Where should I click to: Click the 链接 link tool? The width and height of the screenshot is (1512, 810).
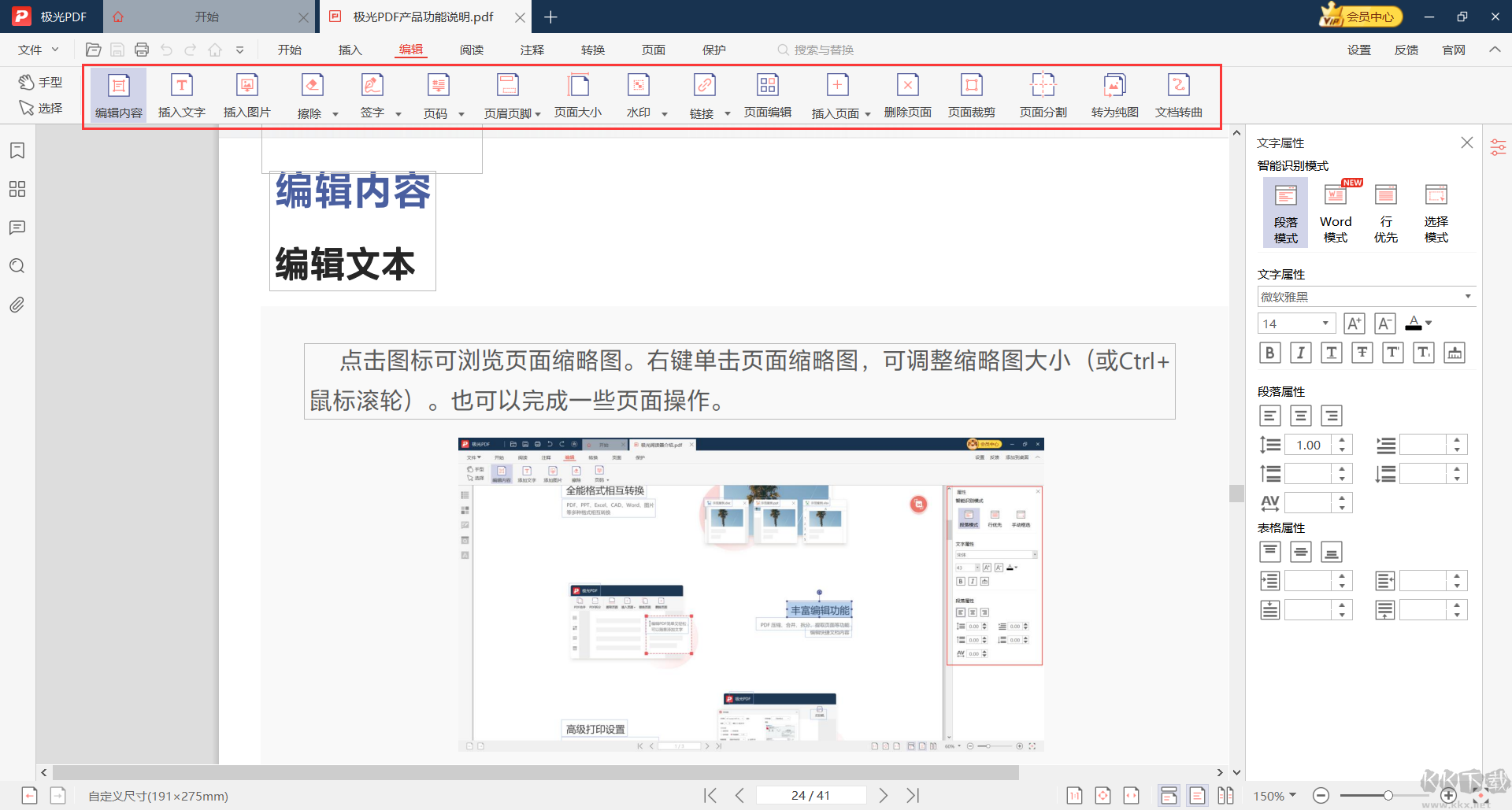tap(702, 95)
